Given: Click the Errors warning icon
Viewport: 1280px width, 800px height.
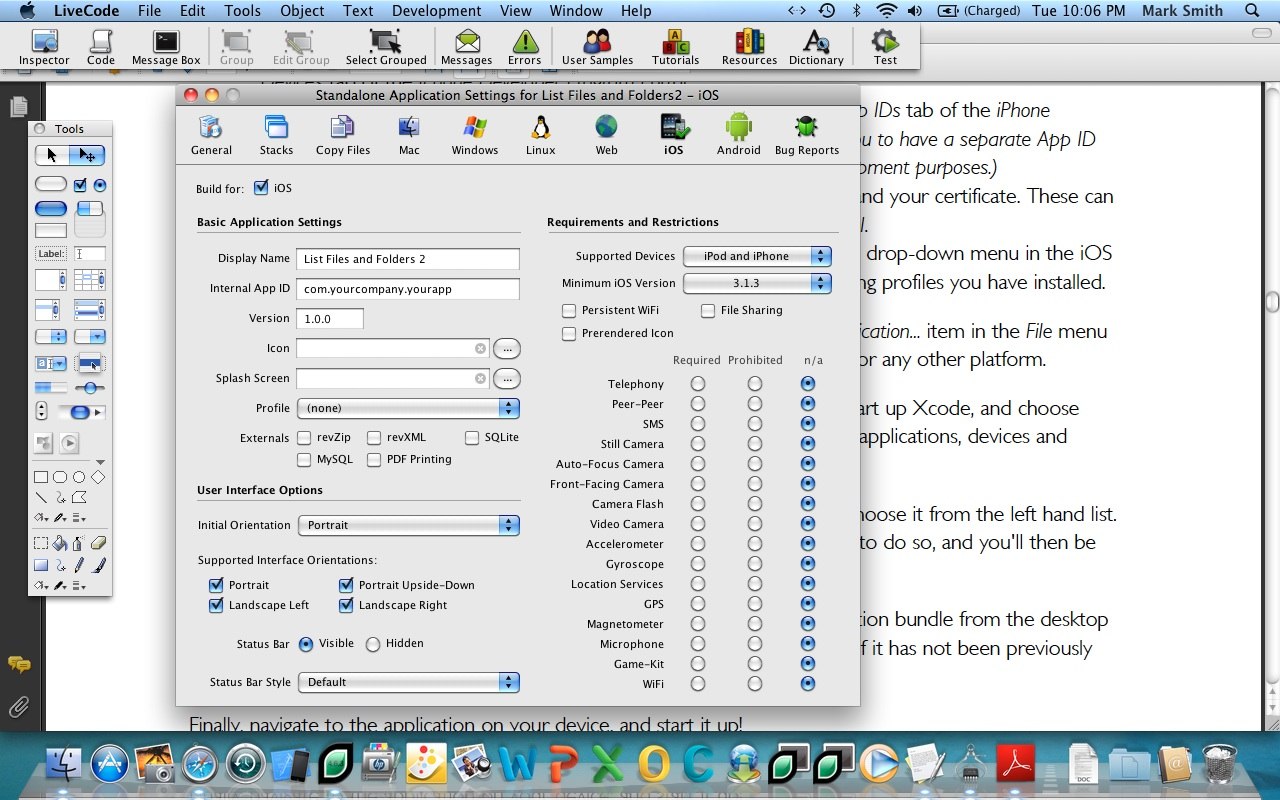Looking at the screenshot, I should 524,46.
